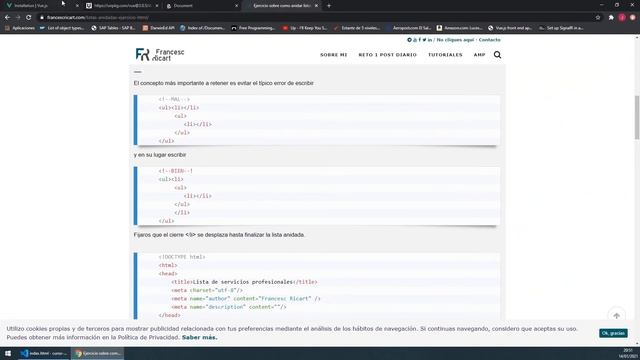Switch to the unpkg.com vue tab

click(x=122, y=6)
